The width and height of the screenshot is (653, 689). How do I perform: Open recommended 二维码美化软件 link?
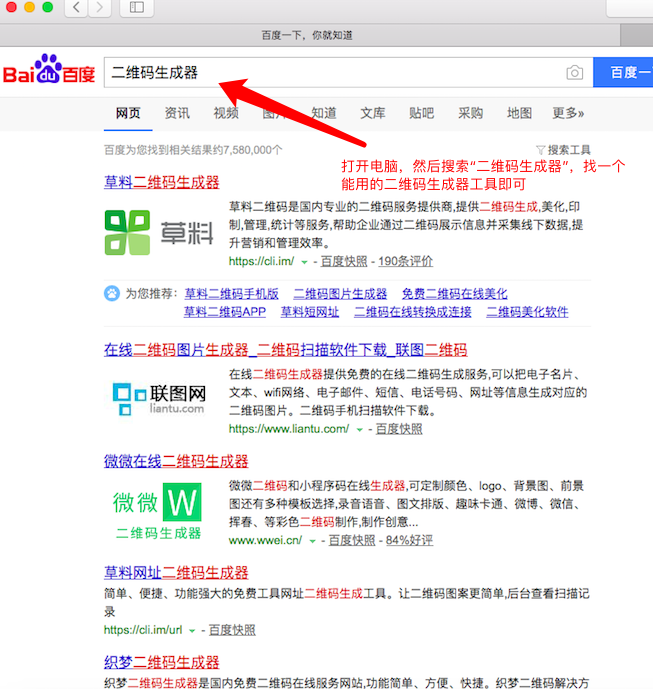tap(527, 312)
